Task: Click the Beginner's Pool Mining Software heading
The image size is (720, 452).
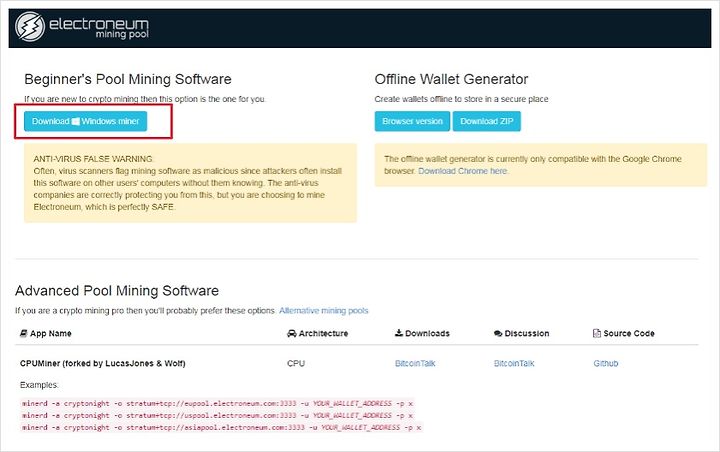Action: point(128,79)
